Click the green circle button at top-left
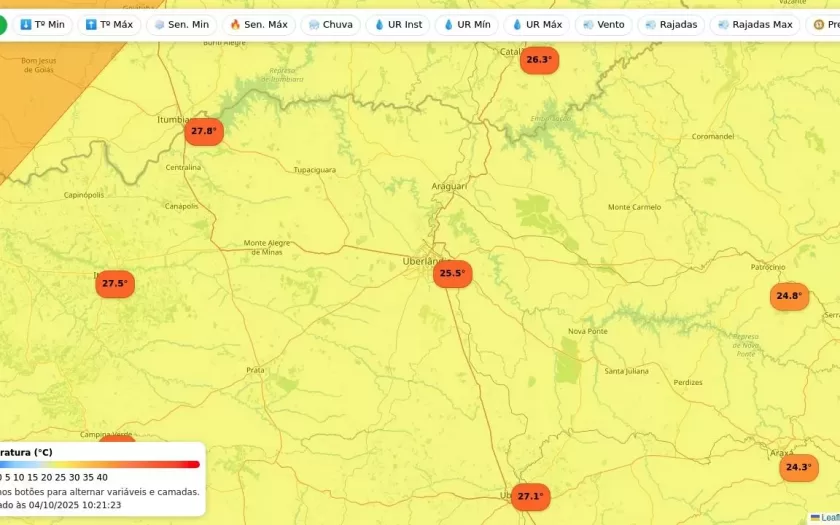 click(x=2, y=24)
